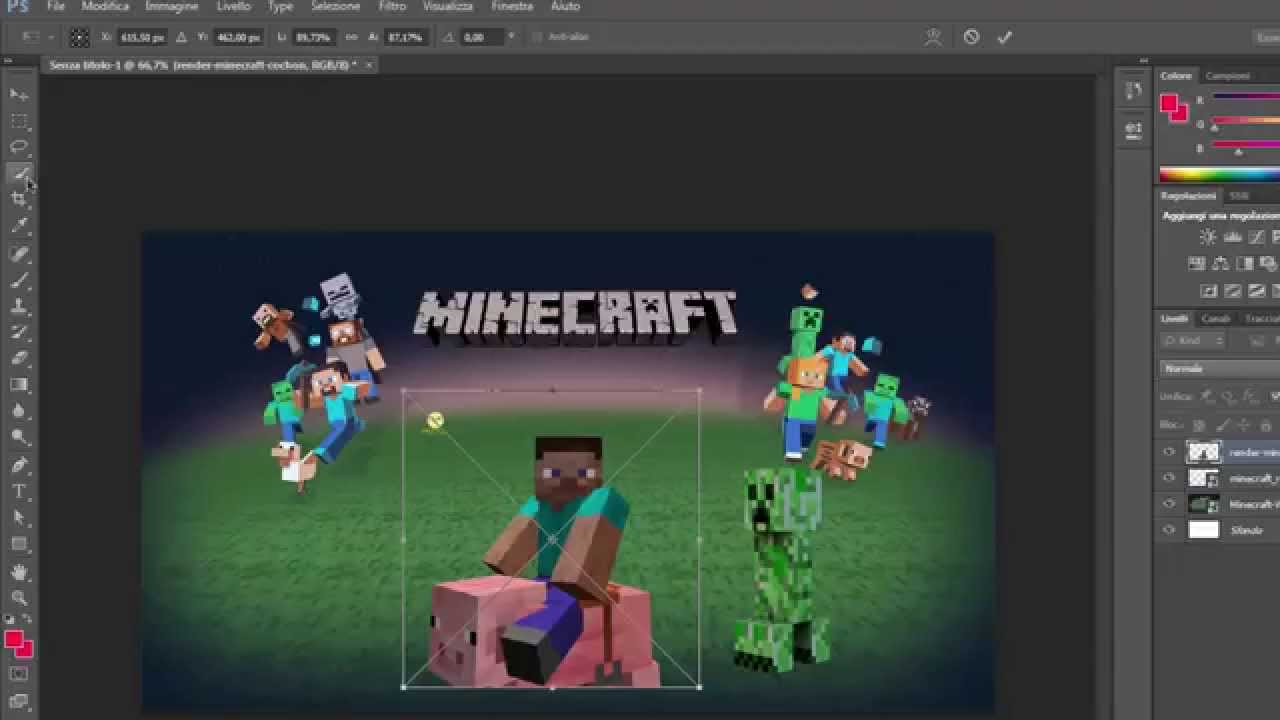Open the Filtro menu
The image size is (1280, 720).
click(392, 6)
